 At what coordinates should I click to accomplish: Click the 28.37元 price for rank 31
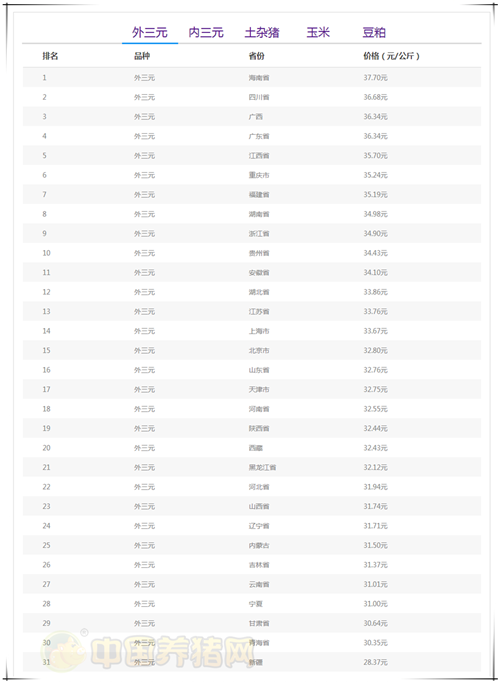coord(375,662)
